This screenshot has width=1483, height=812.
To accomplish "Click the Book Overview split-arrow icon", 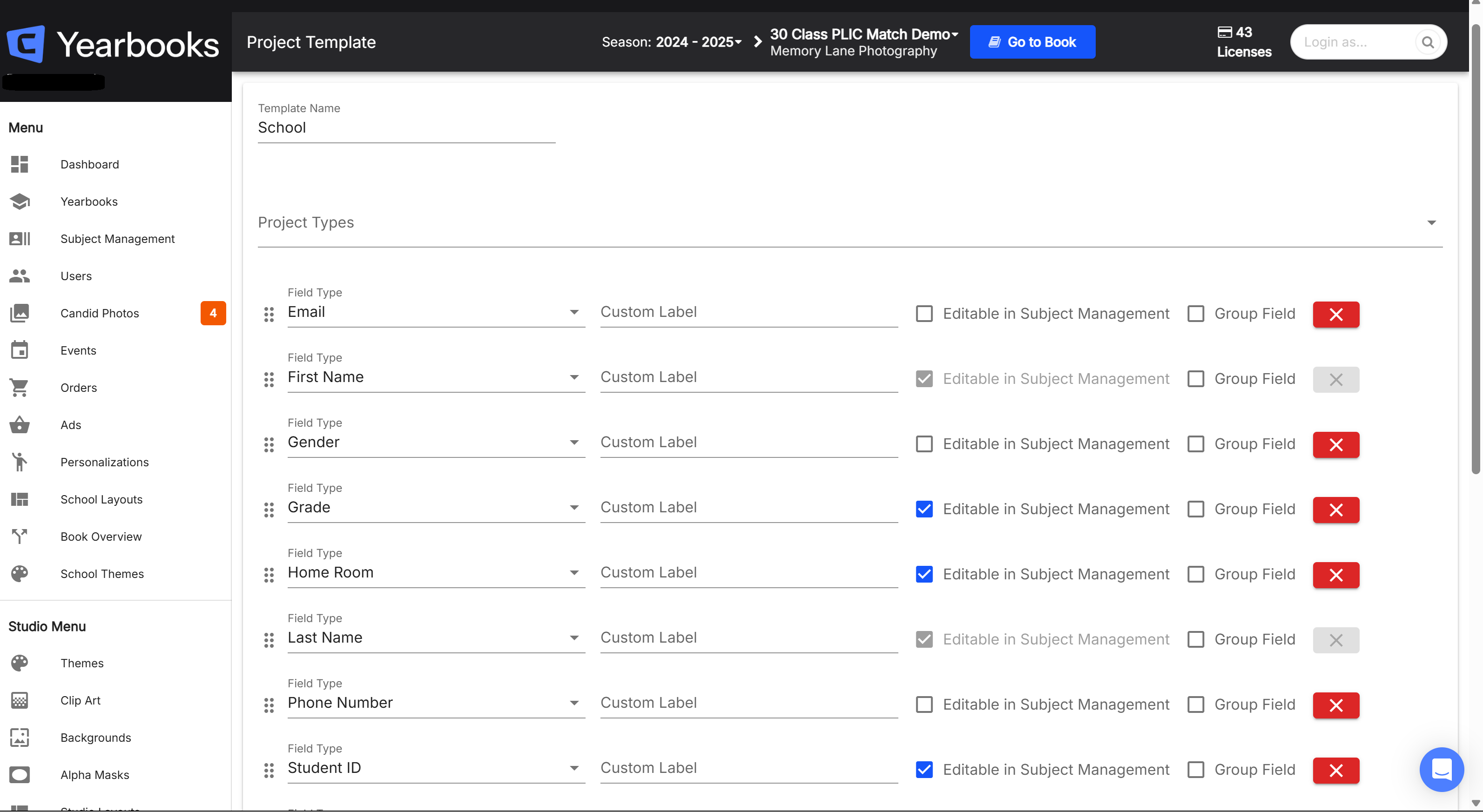I will tap(20, 537).
